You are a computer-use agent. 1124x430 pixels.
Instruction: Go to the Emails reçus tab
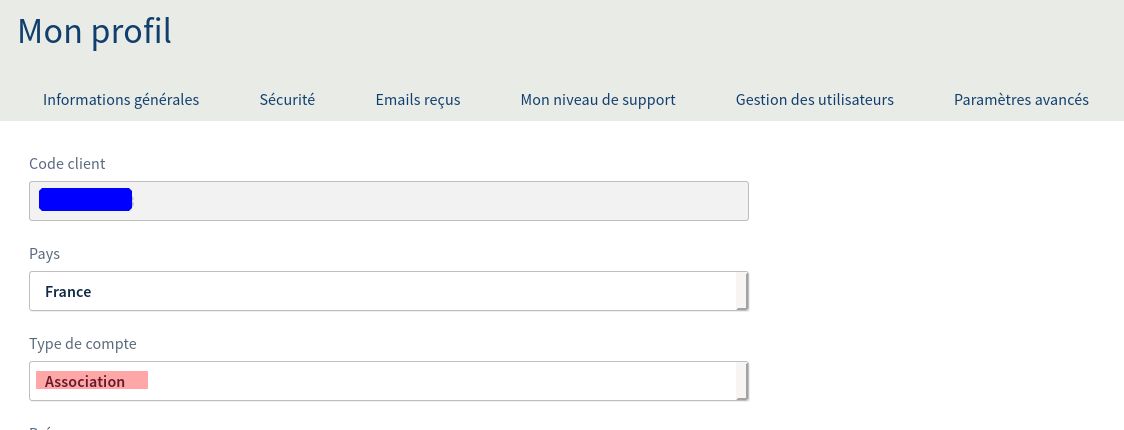point(418,100)
